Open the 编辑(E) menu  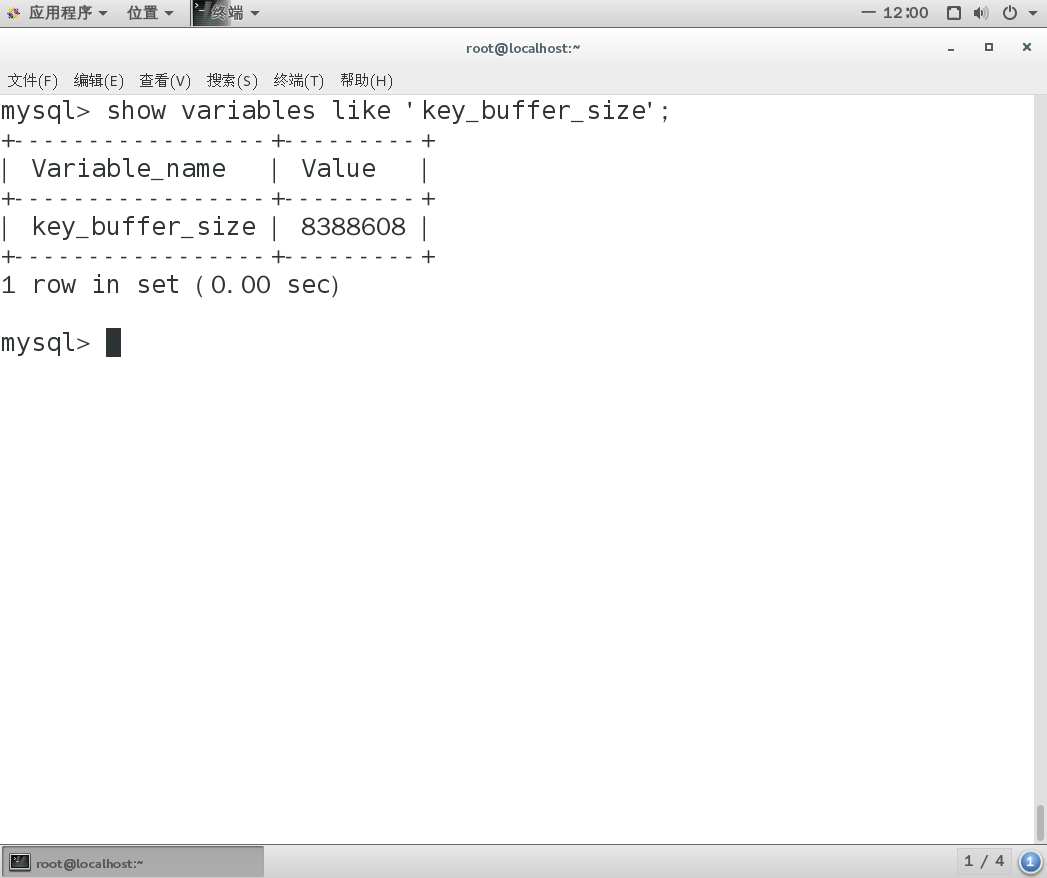click(99, 81)
